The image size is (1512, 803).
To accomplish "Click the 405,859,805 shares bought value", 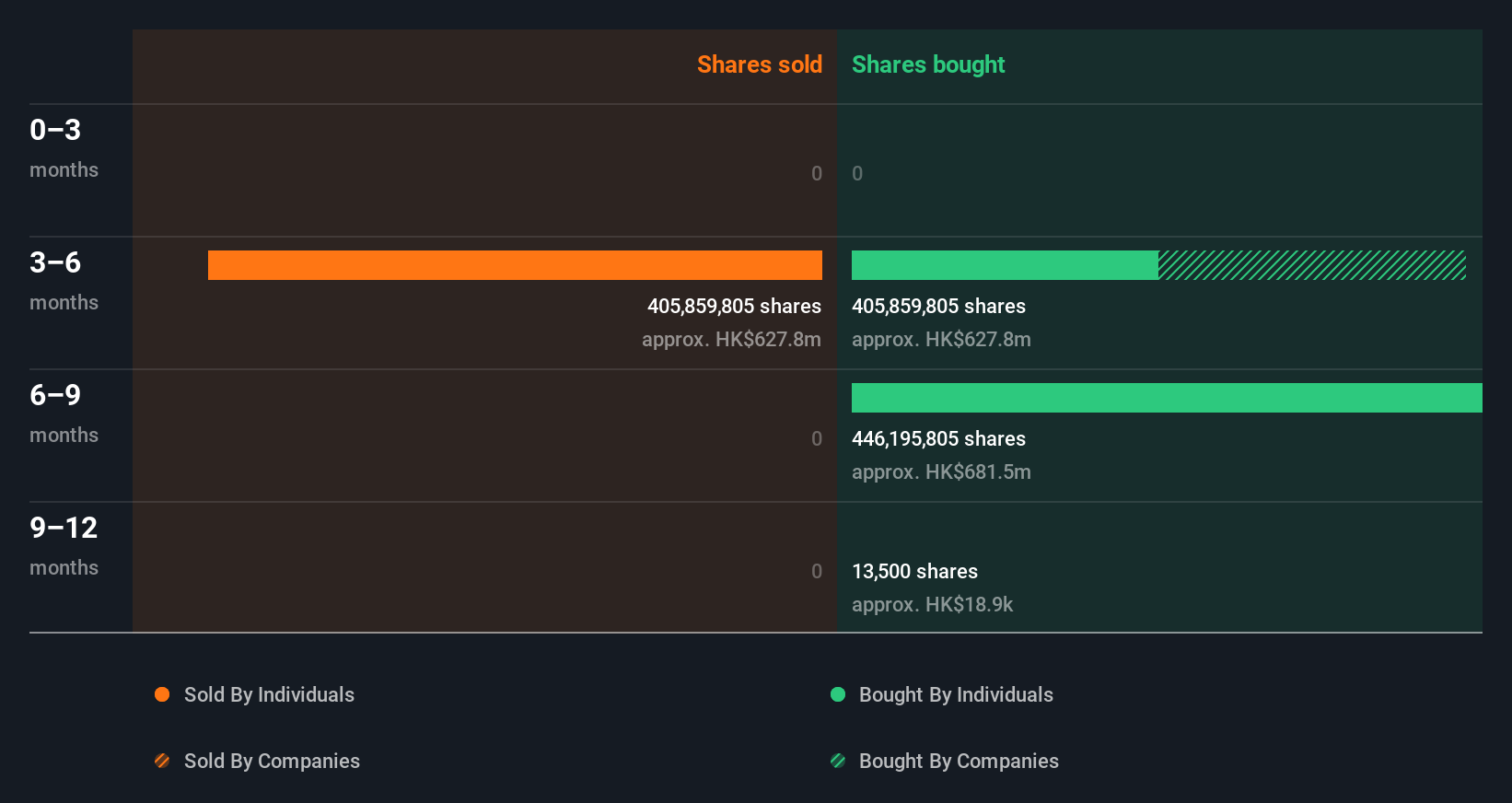I will pos(938,307).
